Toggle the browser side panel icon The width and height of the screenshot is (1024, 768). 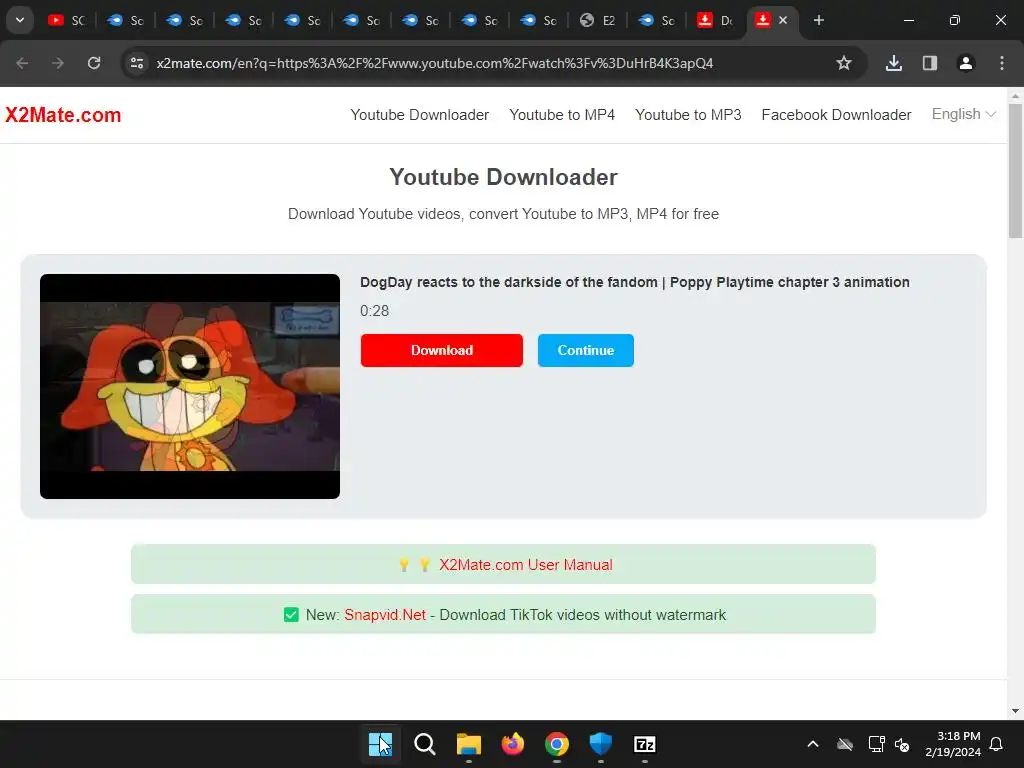click(929, 63)
